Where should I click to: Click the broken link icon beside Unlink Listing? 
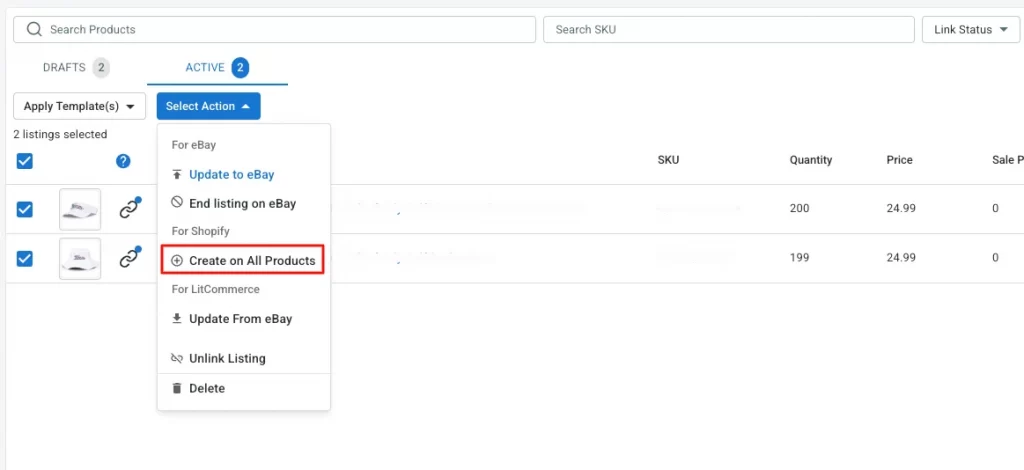pyautogui.click(x=177, y=358)
